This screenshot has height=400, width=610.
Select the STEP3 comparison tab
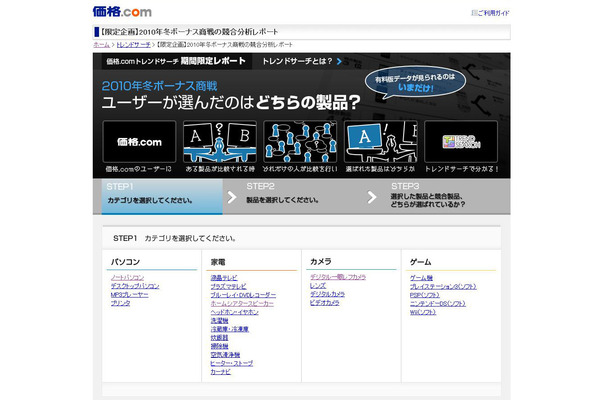(428, 195)
